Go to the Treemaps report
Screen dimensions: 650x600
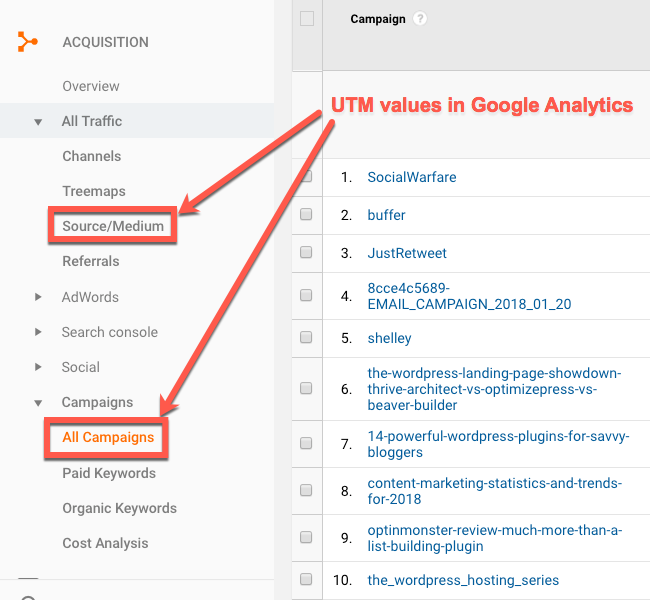coord(94,192)
